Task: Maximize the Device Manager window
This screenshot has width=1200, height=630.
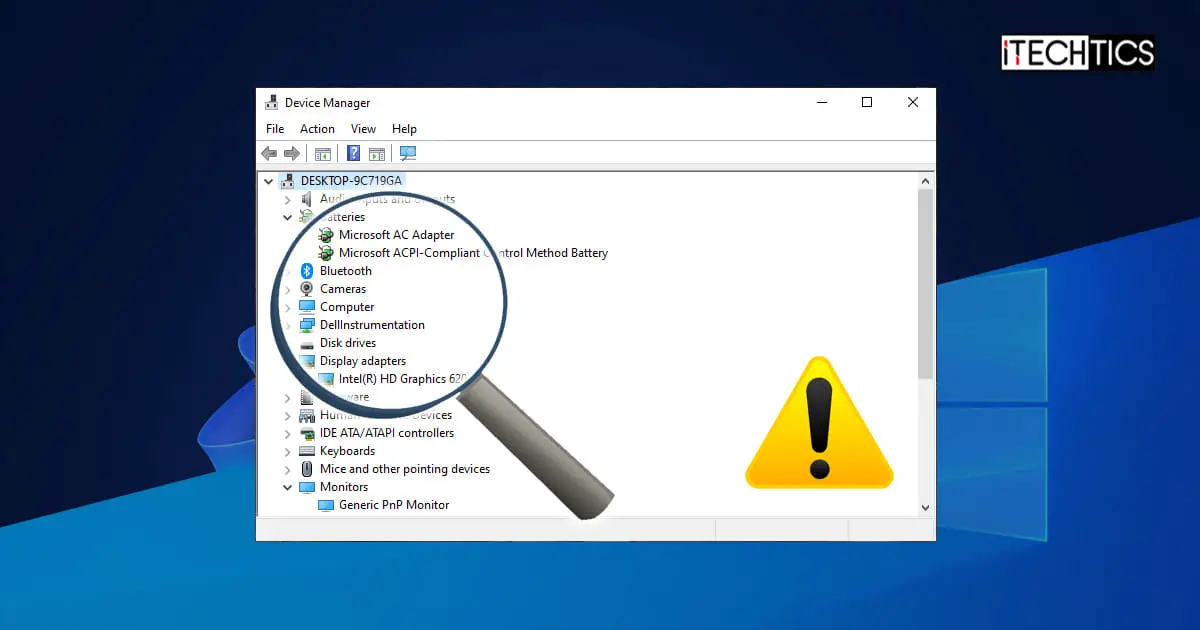Action: coord(867,102)
